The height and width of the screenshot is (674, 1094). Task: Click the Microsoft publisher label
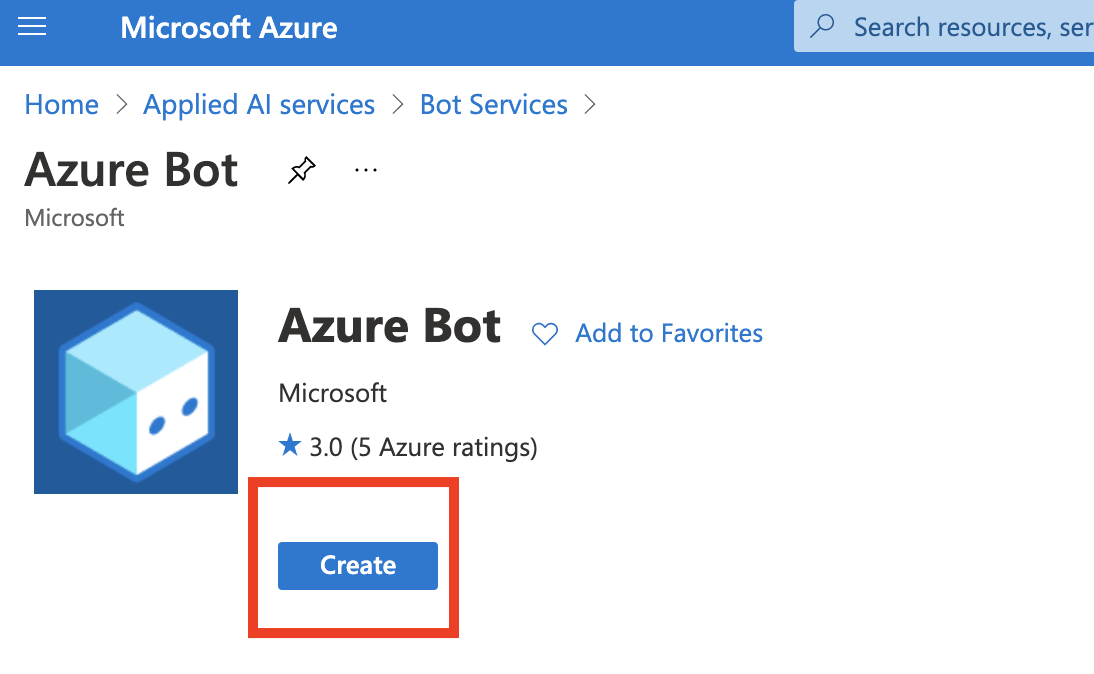point(332,393)
